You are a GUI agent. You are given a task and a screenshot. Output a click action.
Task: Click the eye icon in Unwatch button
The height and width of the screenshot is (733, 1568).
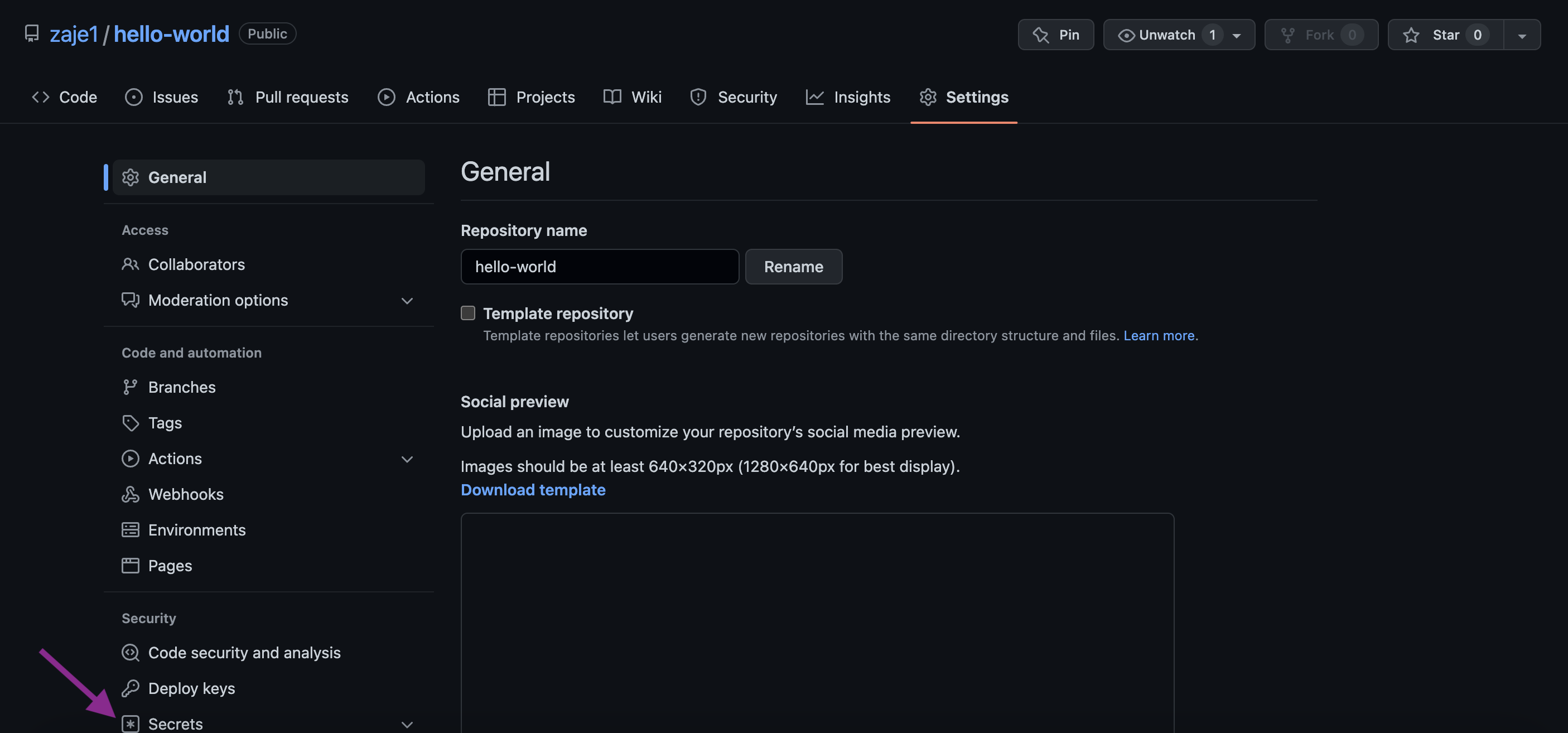[1127, 35]
